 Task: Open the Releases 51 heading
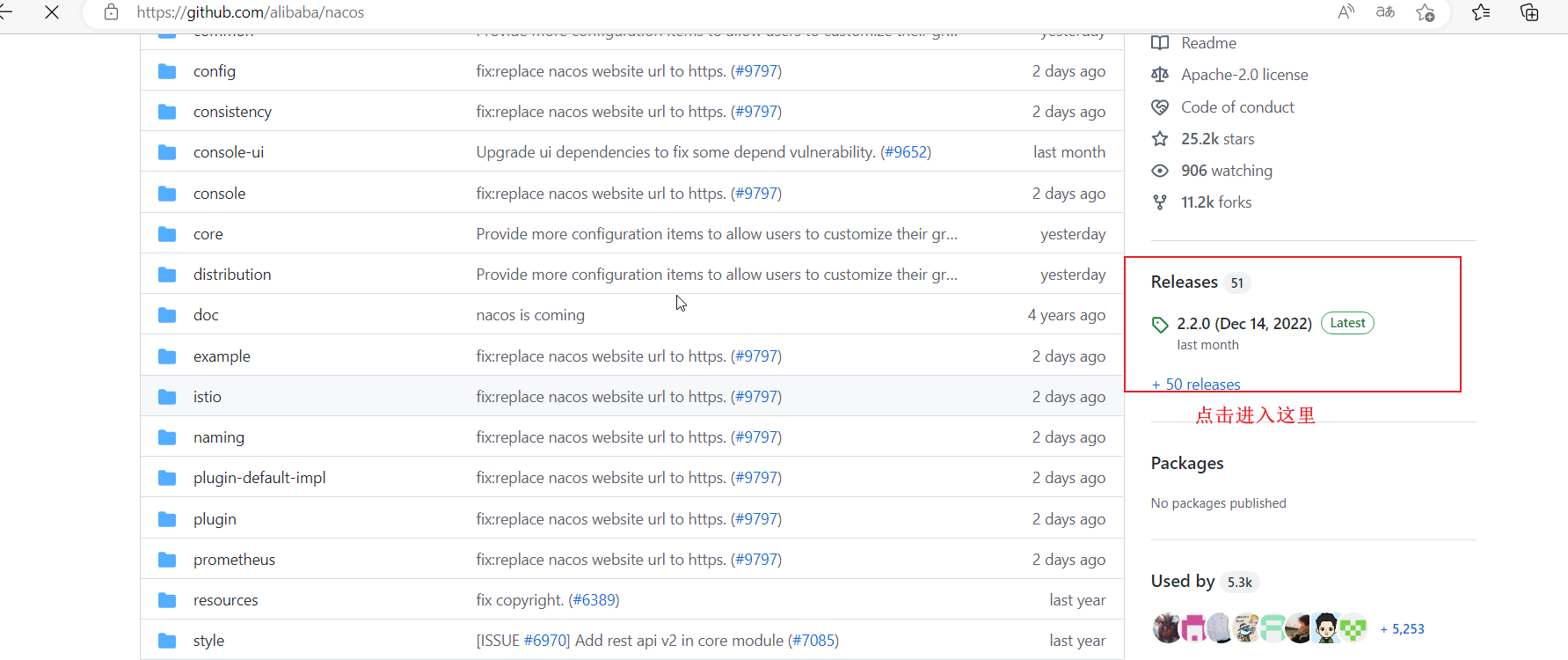pos(1200,282)
